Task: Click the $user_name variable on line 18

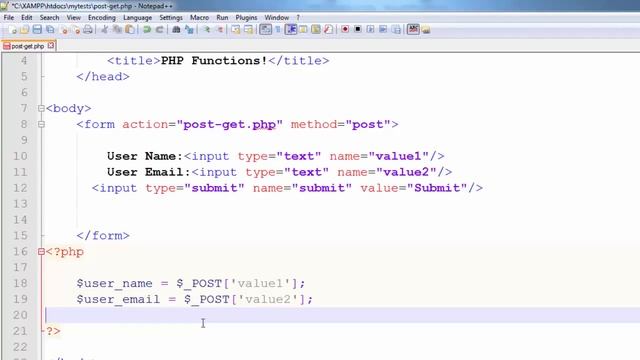Action: point(114,284)
